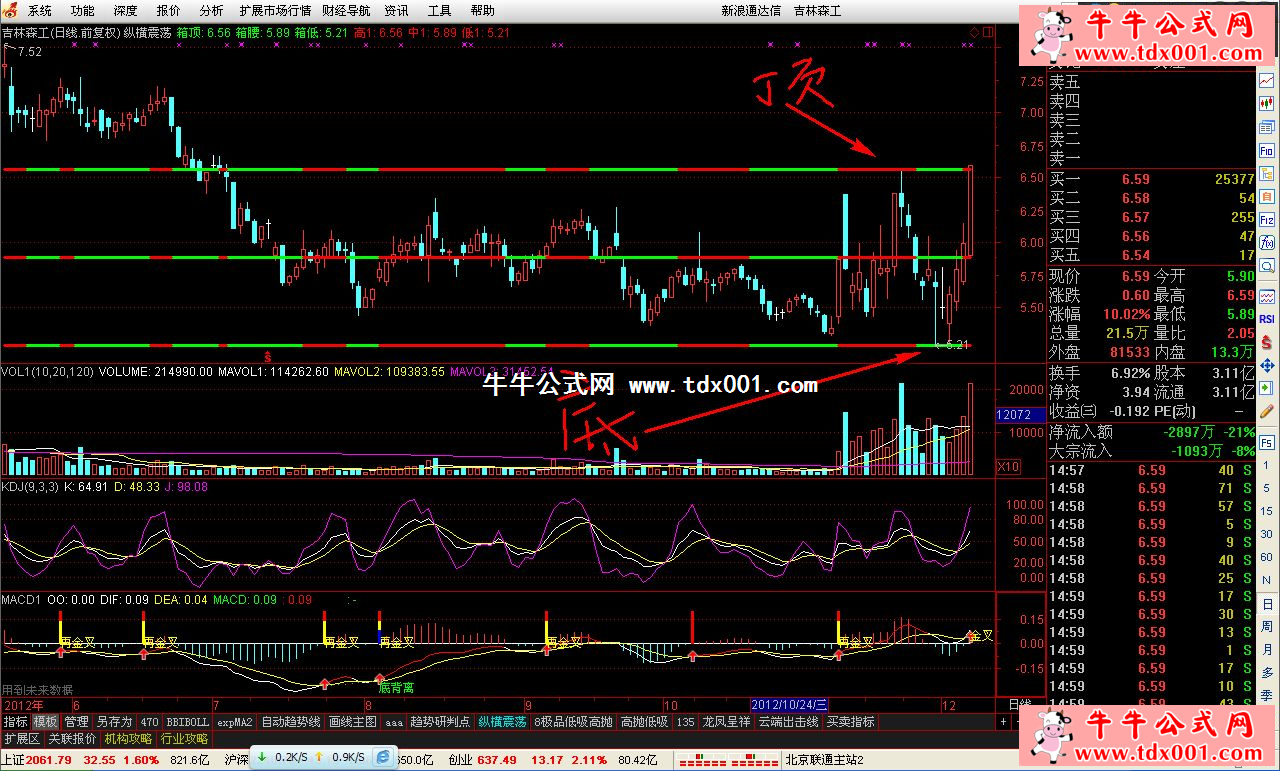Screen dimensions: 1280x771
Task: Select the 趋势研判点 indicator tab
Action: 440,721
